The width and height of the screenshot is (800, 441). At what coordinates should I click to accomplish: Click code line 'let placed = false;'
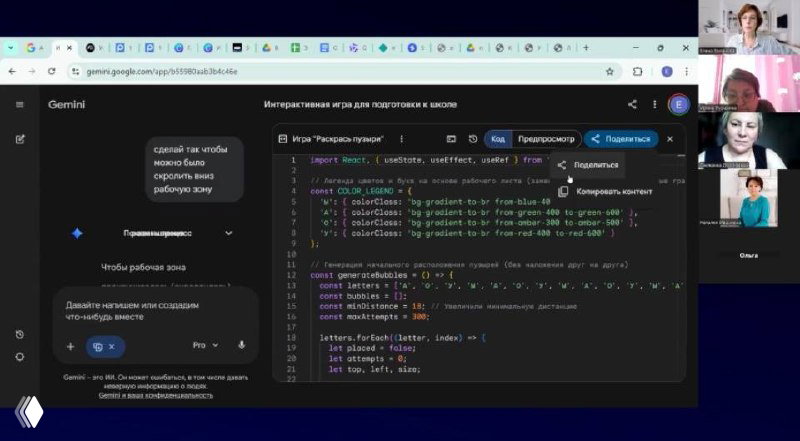(x=372, y=348)
